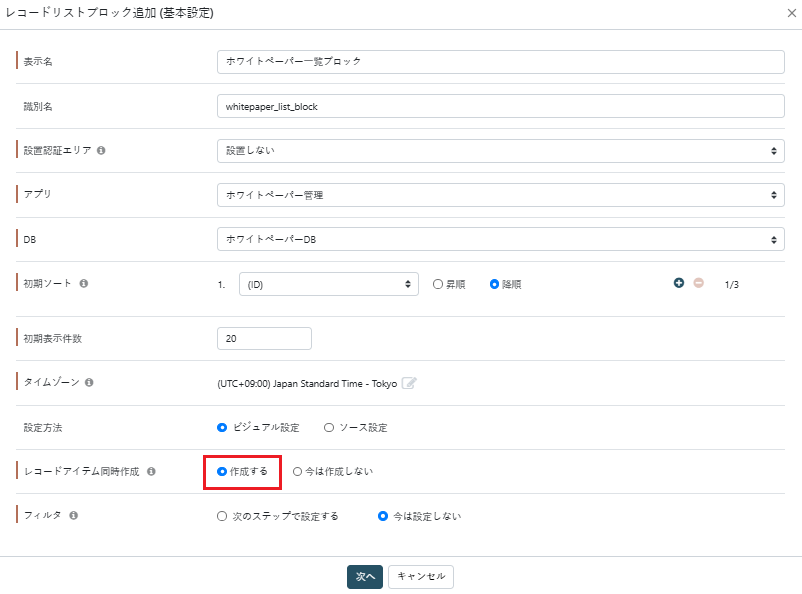Click the 初期表示件数 field showing 20
Image resolution: width=802 pixels, height=594 pixels.
coord(264,338)
